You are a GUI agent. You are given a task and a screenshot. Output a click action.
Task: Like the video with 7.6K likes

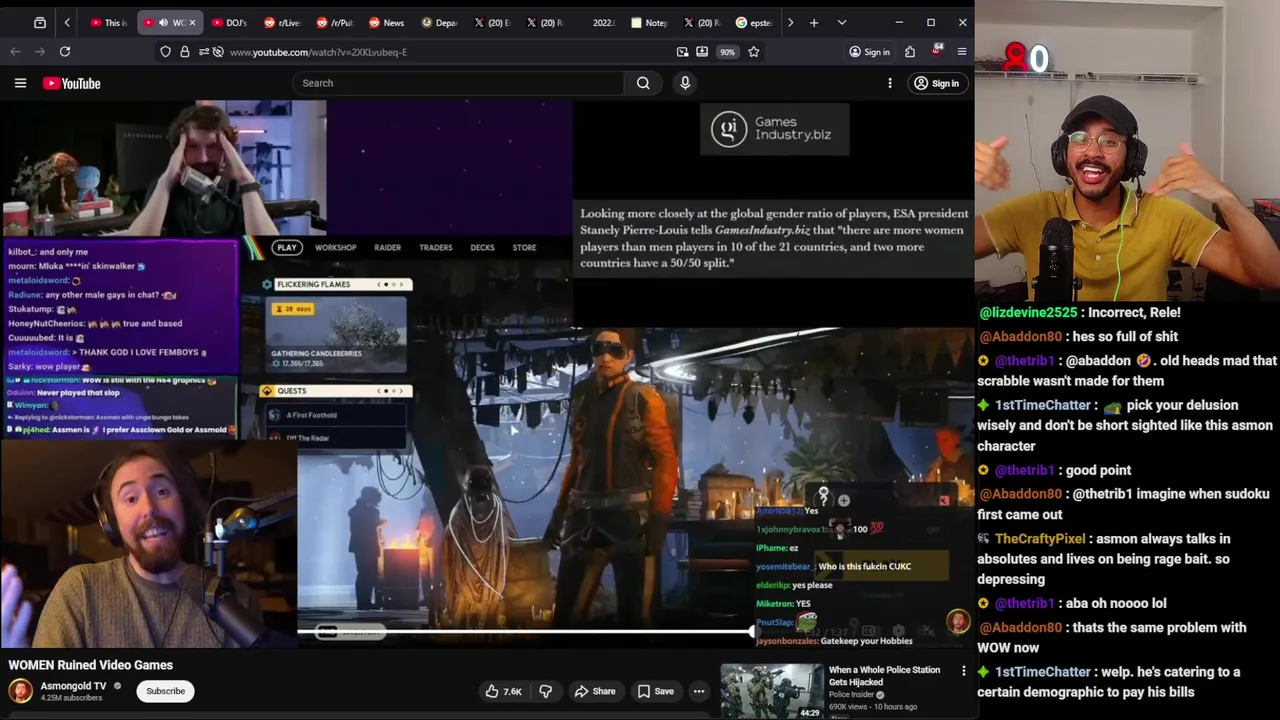click(504, 691)
